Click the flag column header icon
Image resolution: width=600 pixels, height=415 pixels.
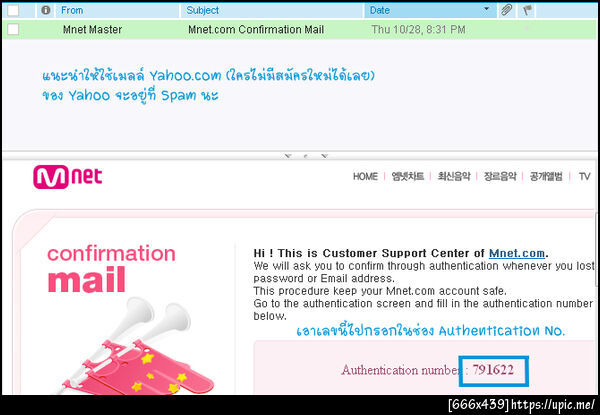click(x=527, y=10)
